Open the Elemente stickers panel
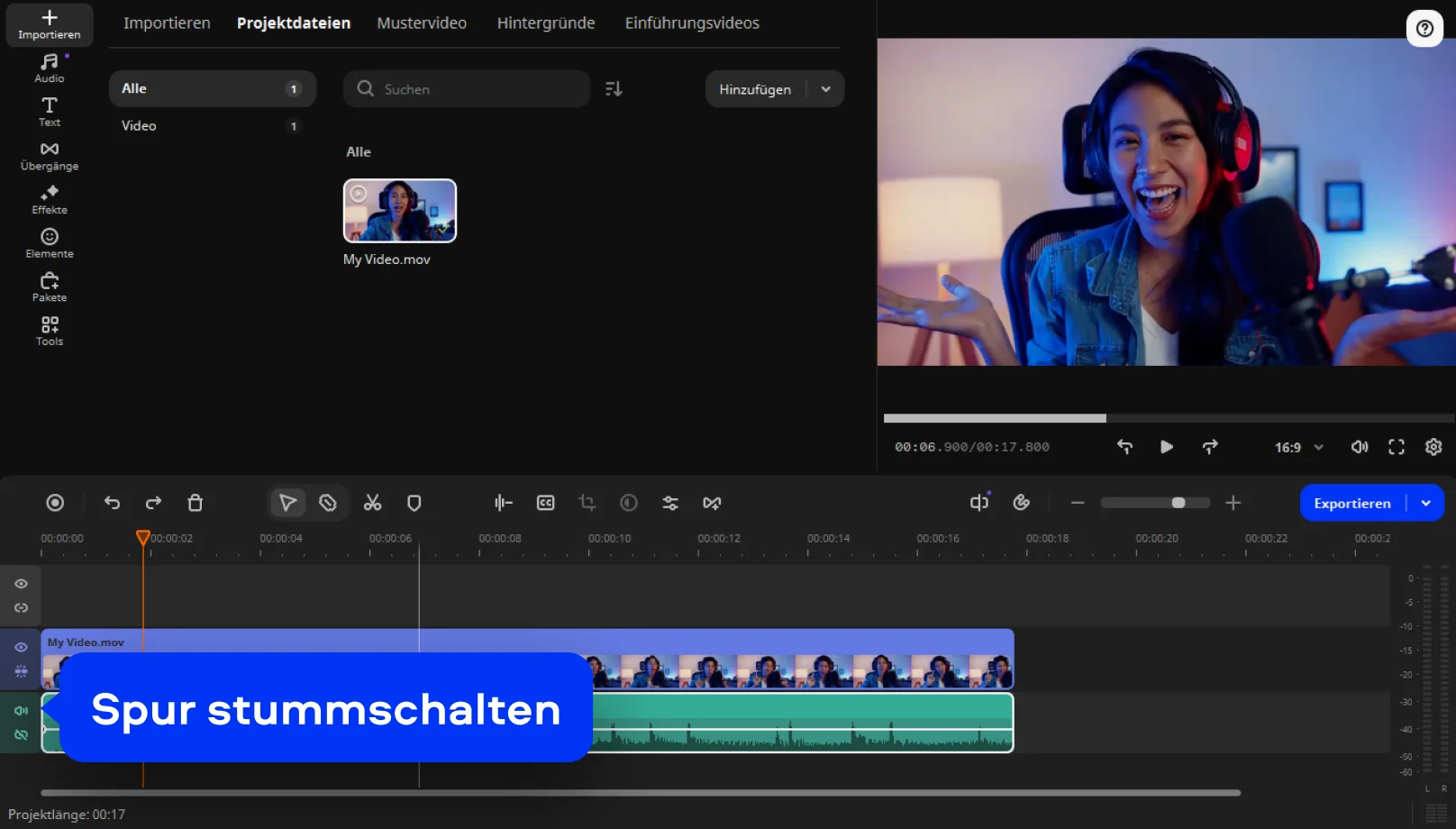 tap(50, 243)
